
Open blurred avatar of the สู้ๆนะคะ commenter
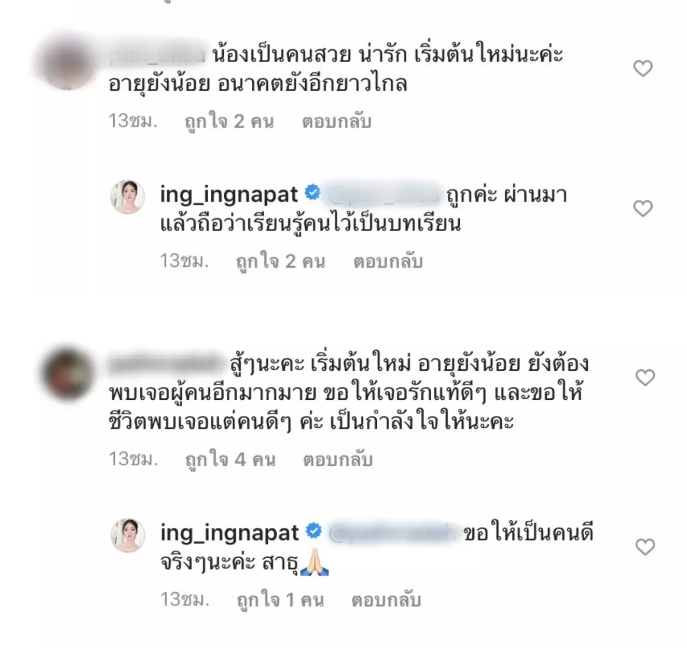(67, 373)
